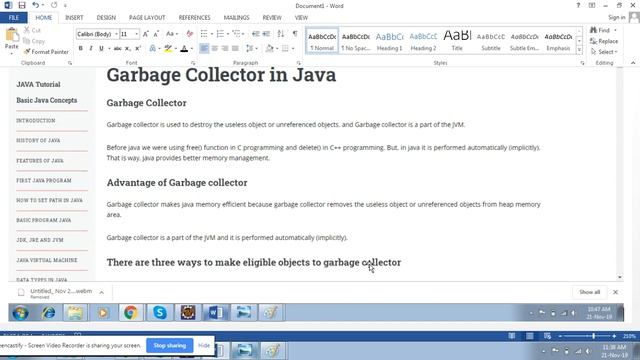The width and height of the screenshot is (640, 360).
Task: Toggle strikethrough formatting
Action: coord(118,49)
